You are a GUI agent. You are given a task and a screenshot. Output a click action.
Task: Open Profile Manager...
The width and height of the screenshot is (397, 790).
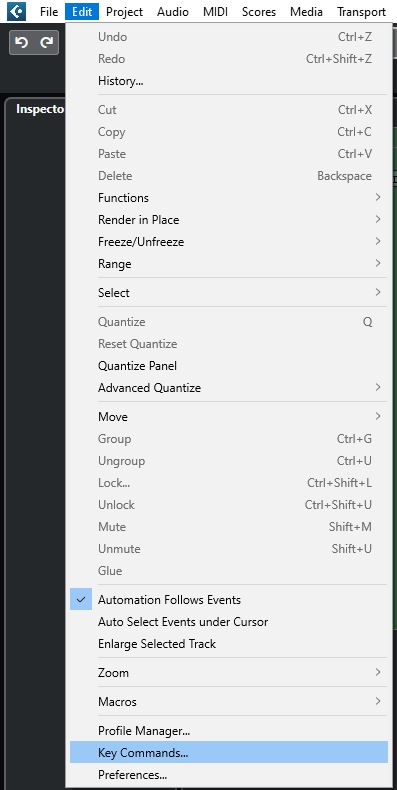tap(229, 731)
